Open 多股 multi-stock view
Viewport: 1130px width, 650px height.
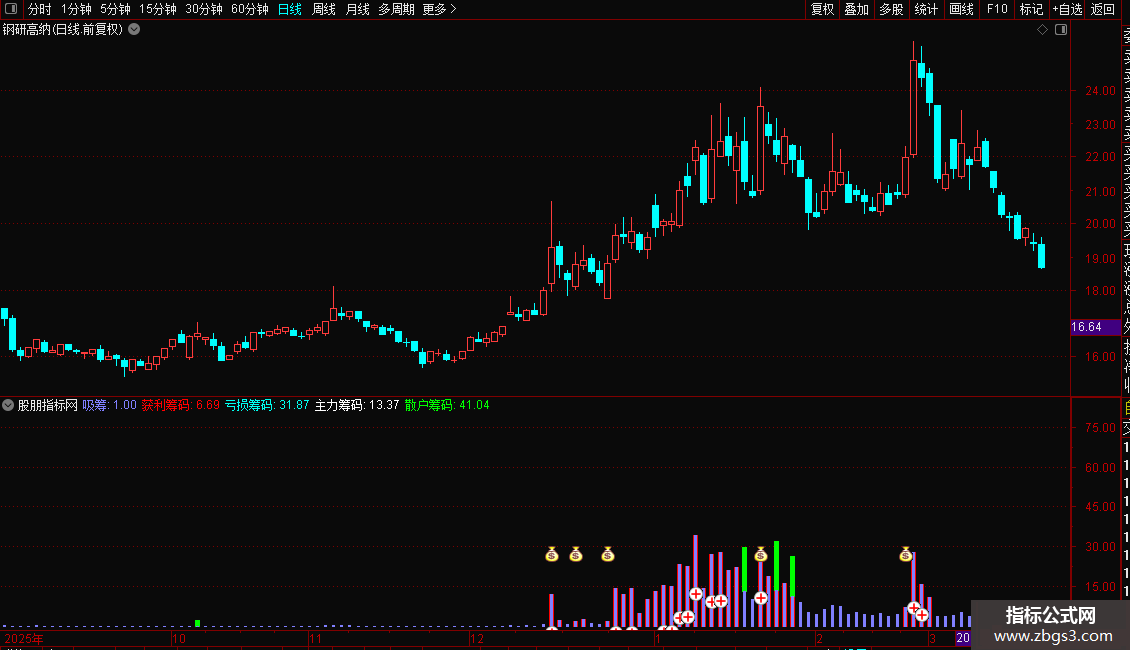pos(891,9)
